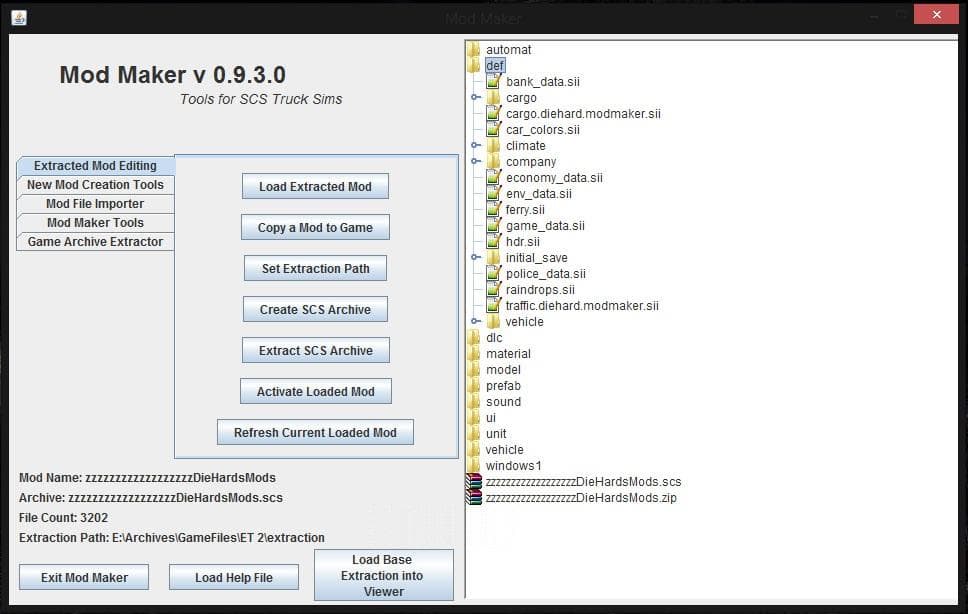
Task: Click the economy_data.sii file icon
Action: coord(493,178)
